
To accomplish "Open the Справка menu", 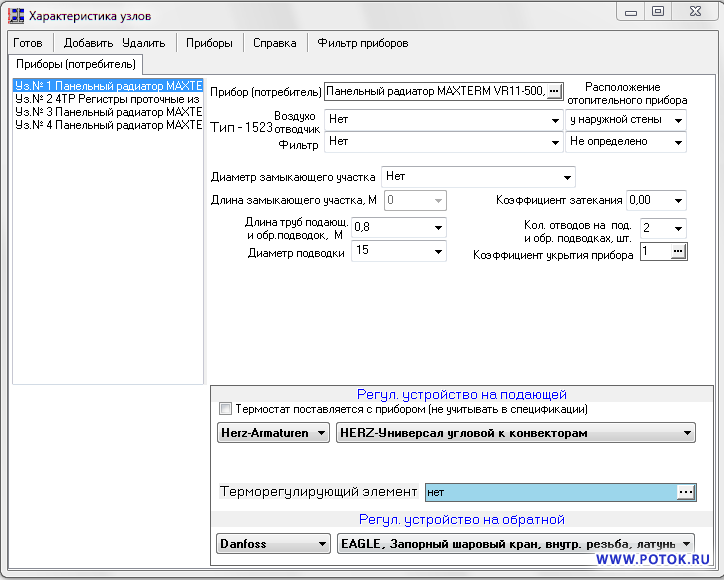I will pos(274,43).
